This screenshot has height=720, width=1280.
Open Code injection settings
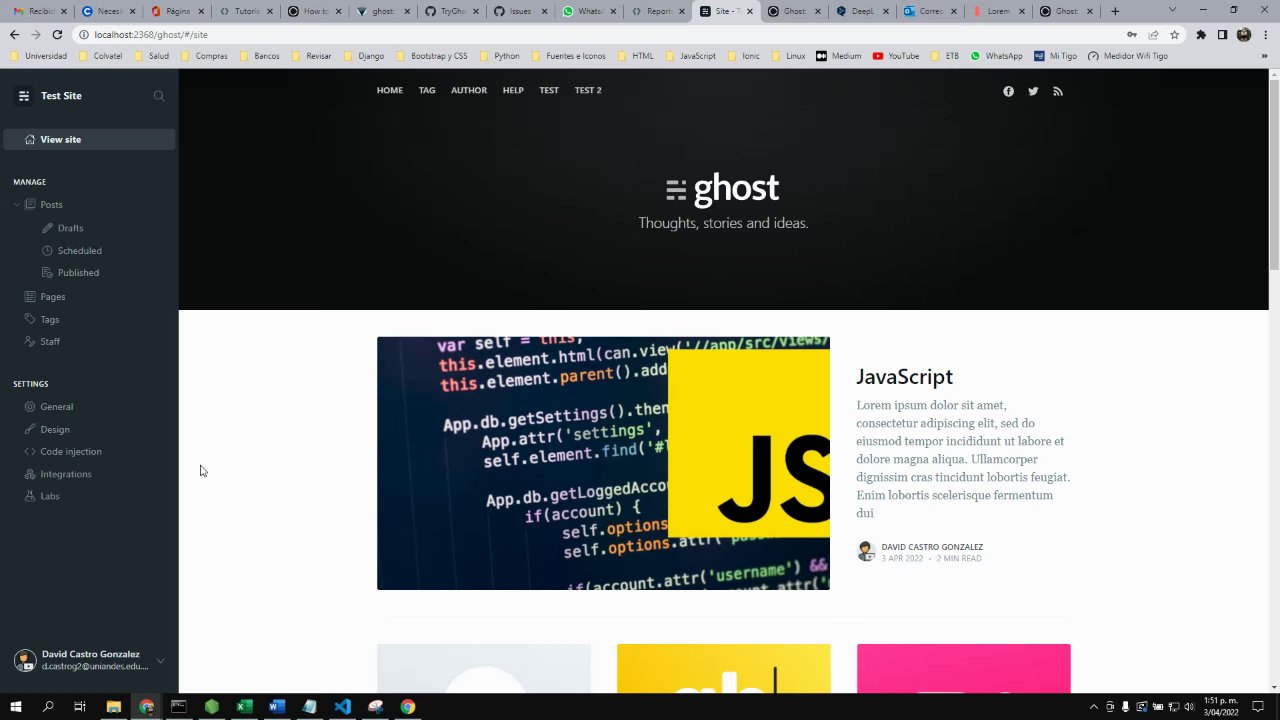pos(70,452)
